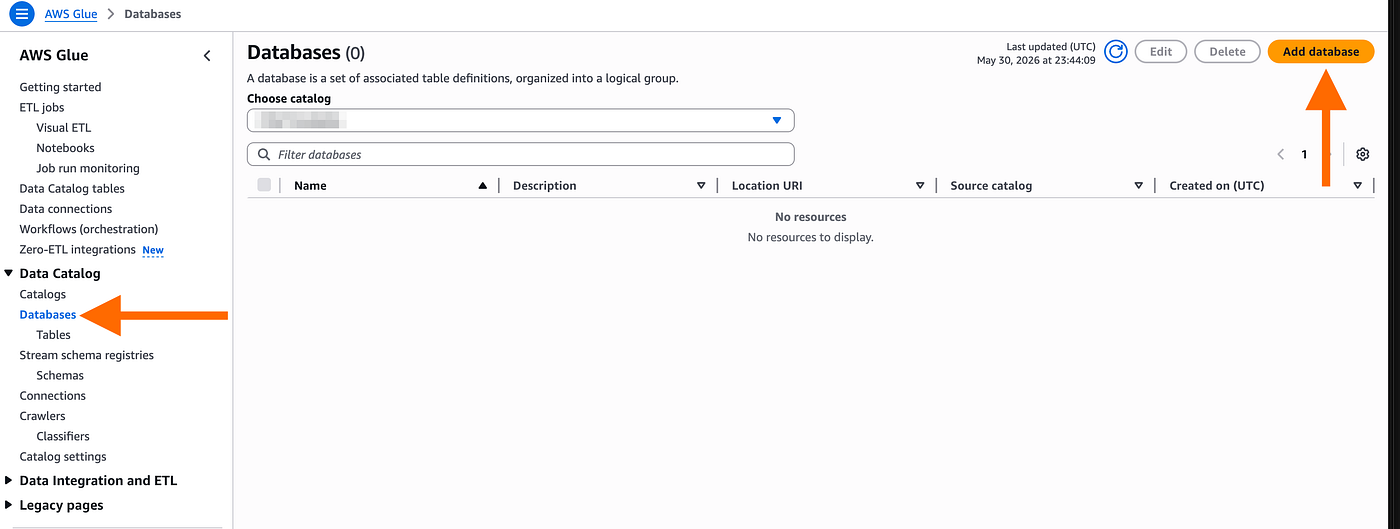Sort by Description column arrow
1400x529 pixels.
pos(701,186)
